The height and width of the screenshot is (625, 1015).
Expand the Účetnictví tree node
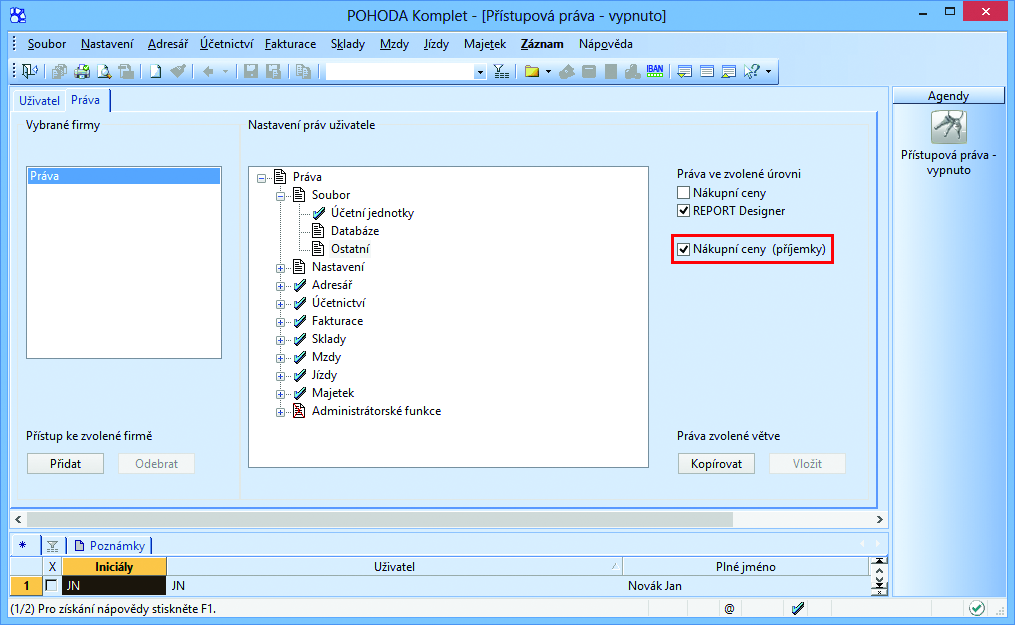(280, 304)
